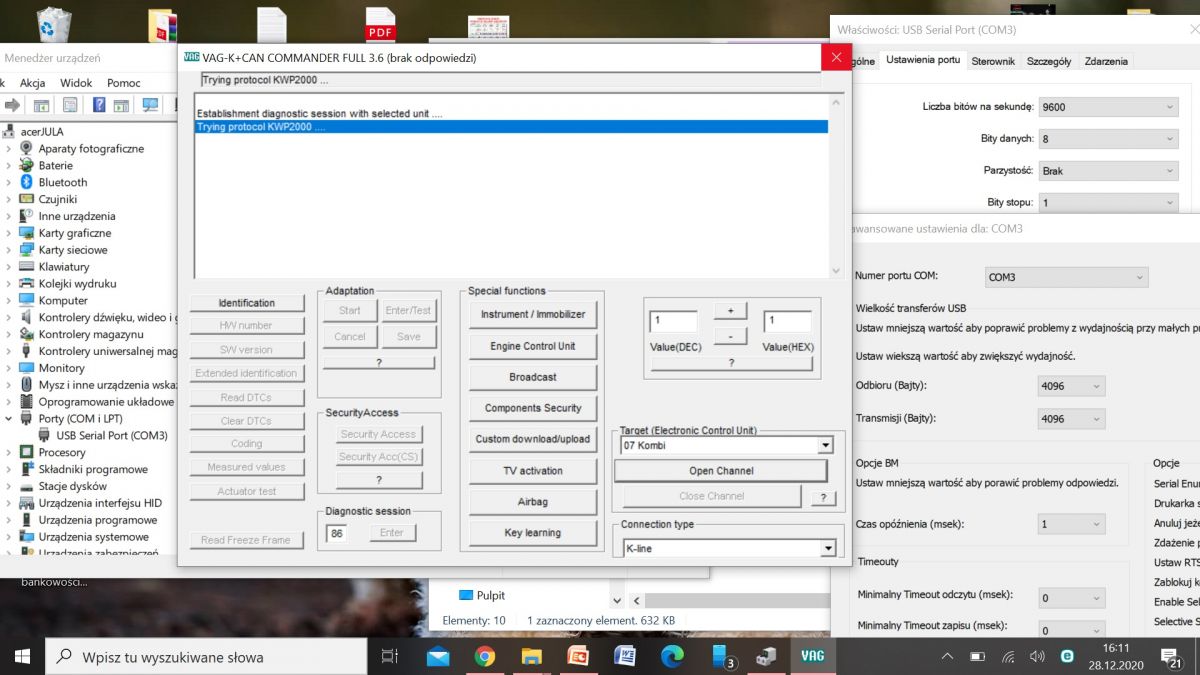This screenshot has width=1200, height=675.
Task: Click the monitor scan-hardware toolbar icon
Action: [150, 105]
